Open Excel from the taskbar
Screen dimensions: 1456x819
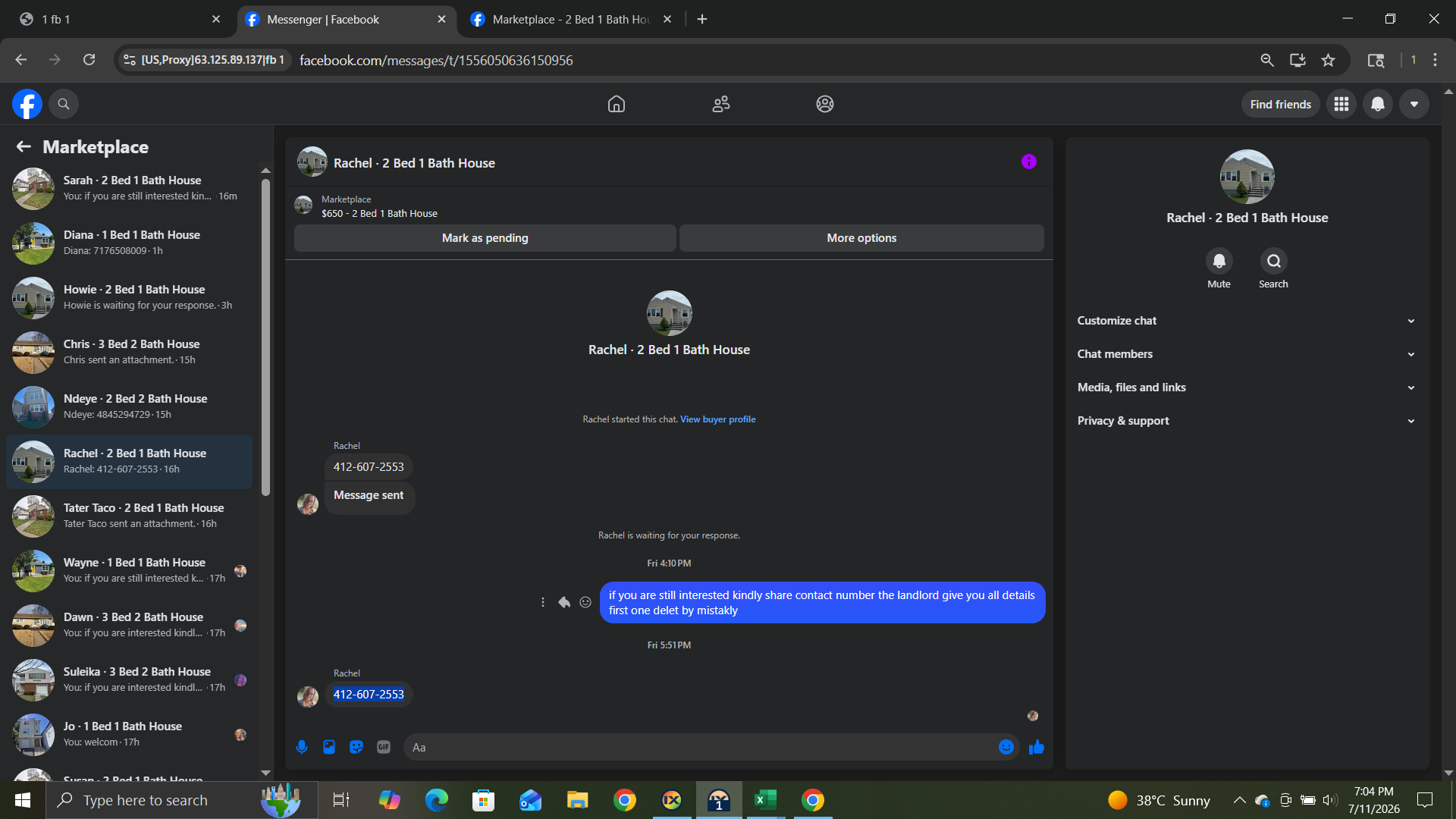click(765, 800)
